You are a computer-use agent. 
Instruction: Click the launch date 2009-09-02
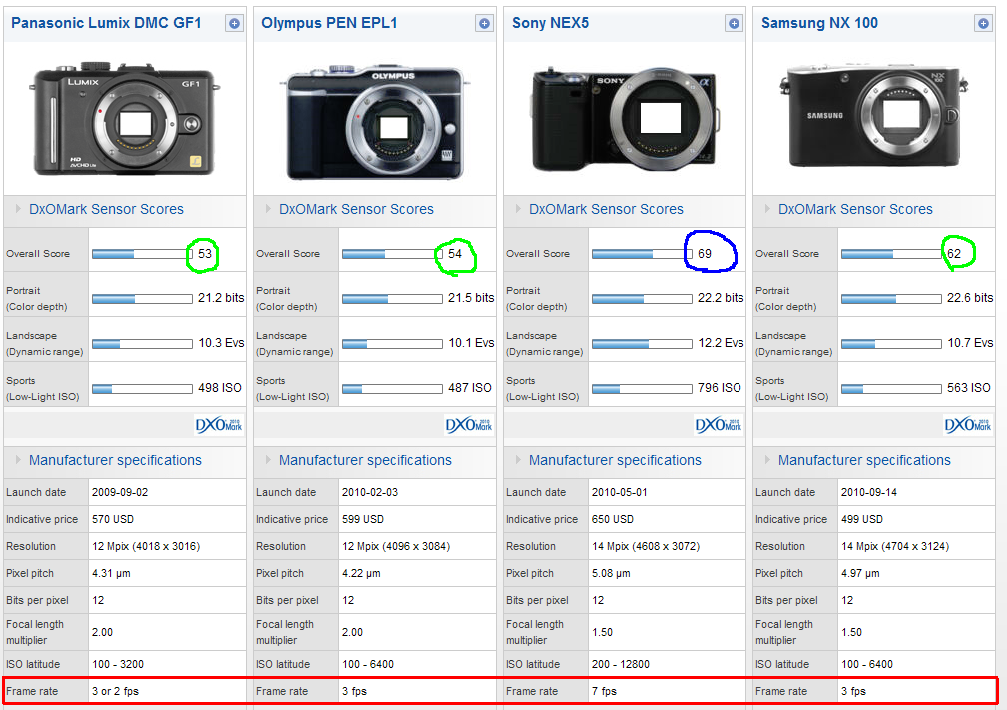[x=120, y=492]
